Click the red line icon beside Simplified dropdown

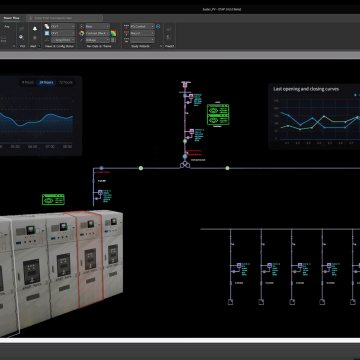(x=47, y=40)
